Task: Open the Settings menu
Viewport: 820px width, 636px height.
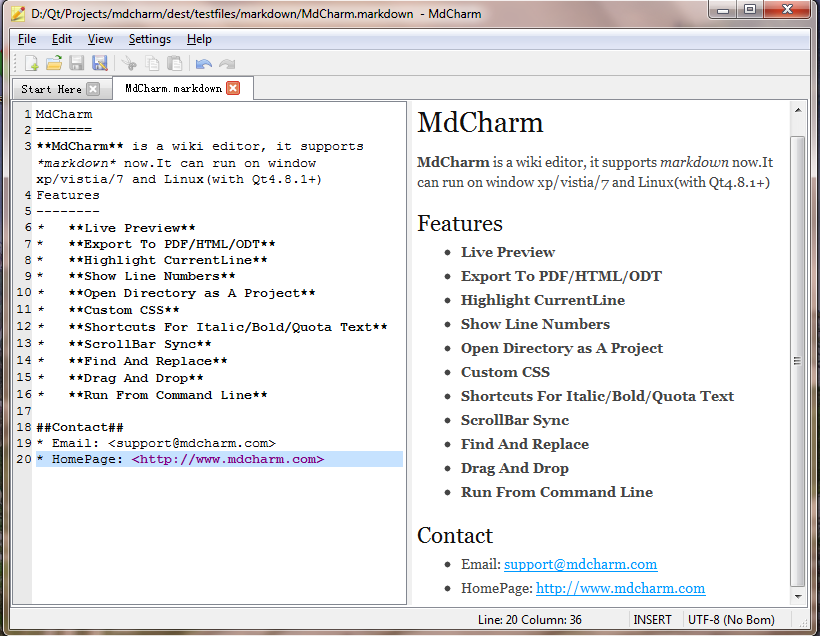Action: [150, 39]
